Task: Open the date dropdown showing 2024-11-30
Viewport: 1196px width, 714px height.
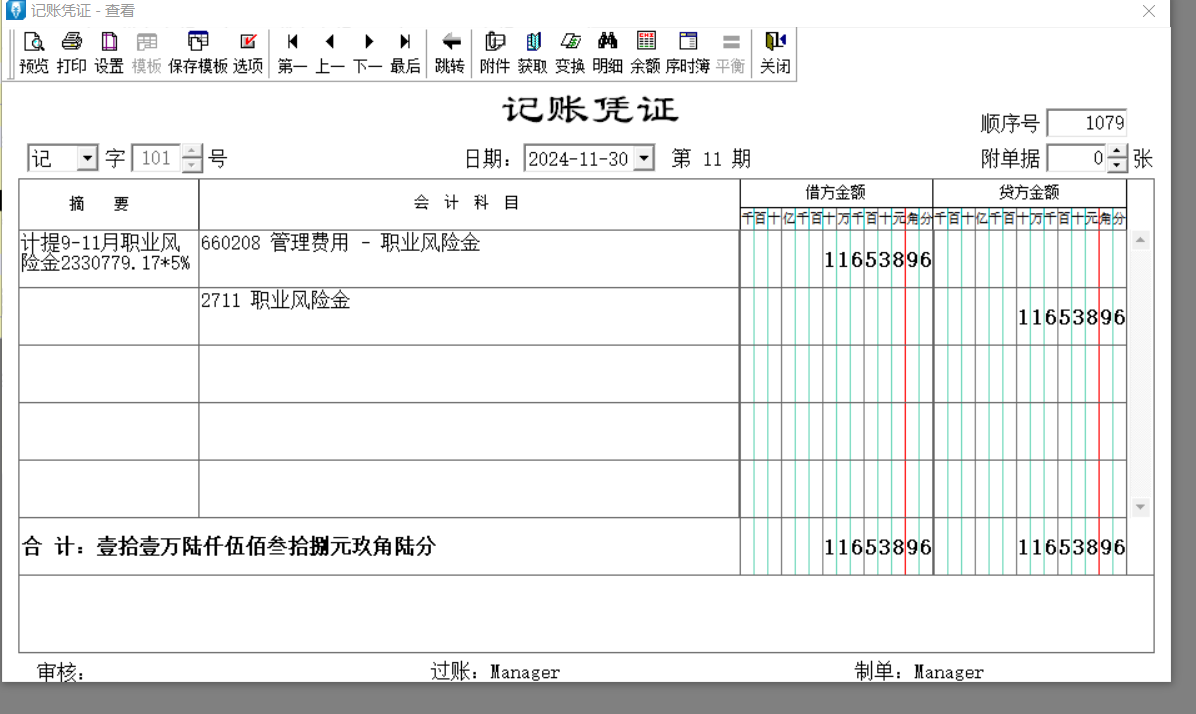Action: coord(644,159)
